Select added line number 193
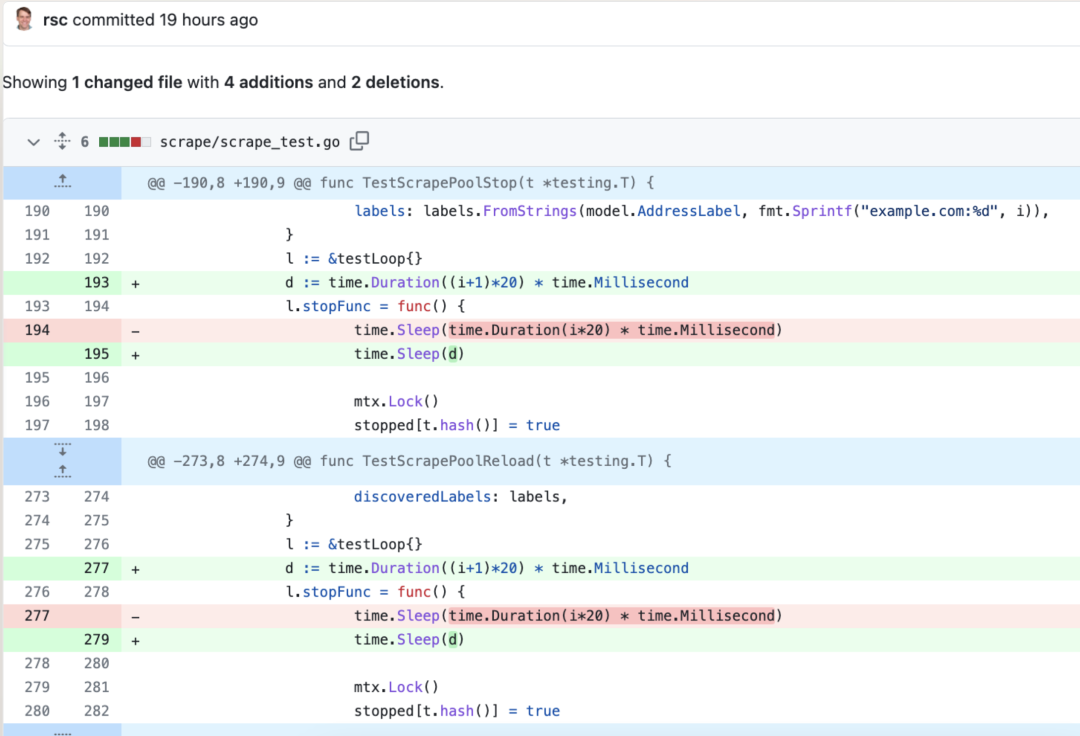The image size is (1080, 736). (x=96, y=282)
